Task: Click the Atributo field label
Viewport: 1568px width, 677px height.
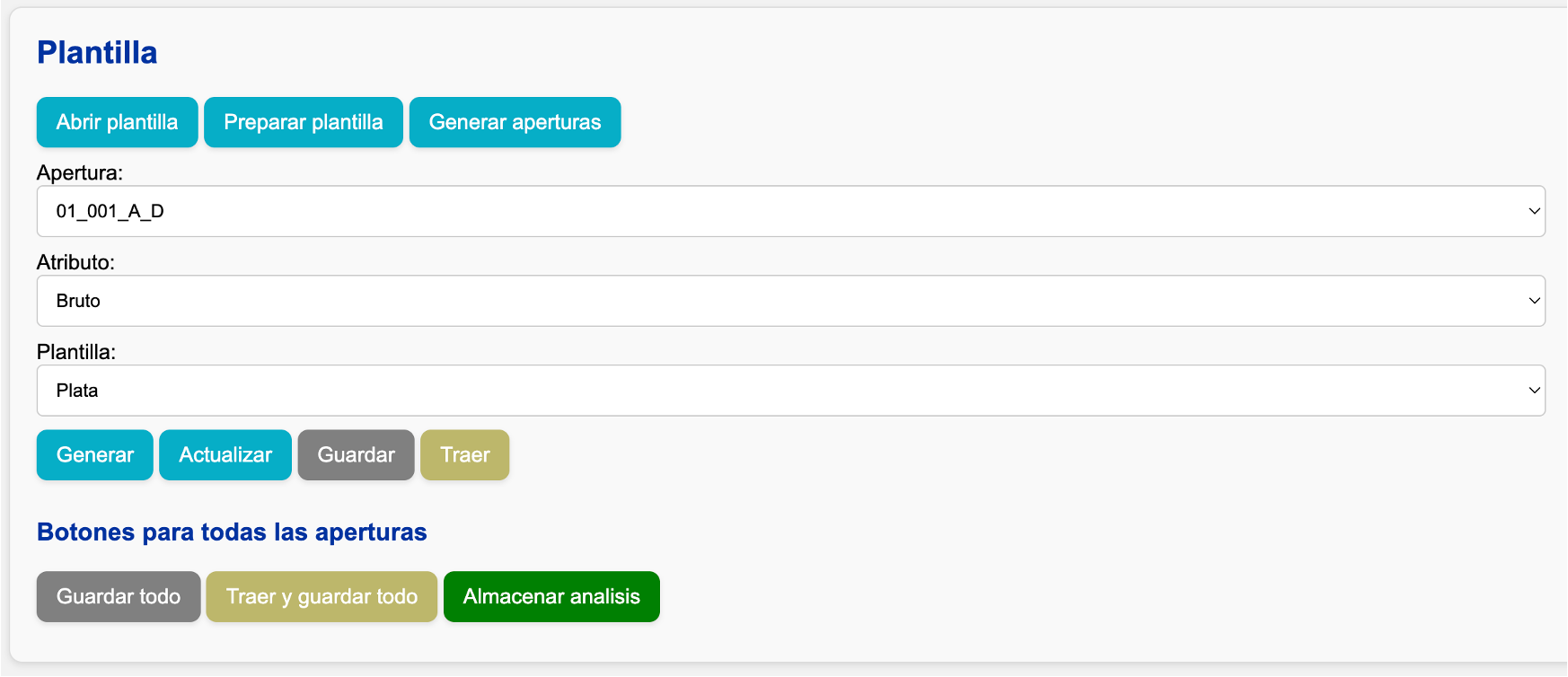Action: [x=75, y=262]
